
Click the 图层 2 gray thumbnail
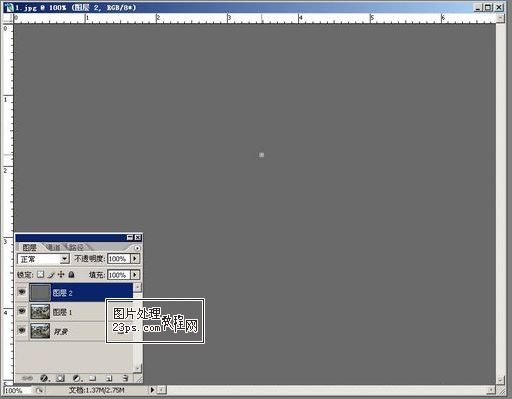pyautogui.click(x=40, y=293)
